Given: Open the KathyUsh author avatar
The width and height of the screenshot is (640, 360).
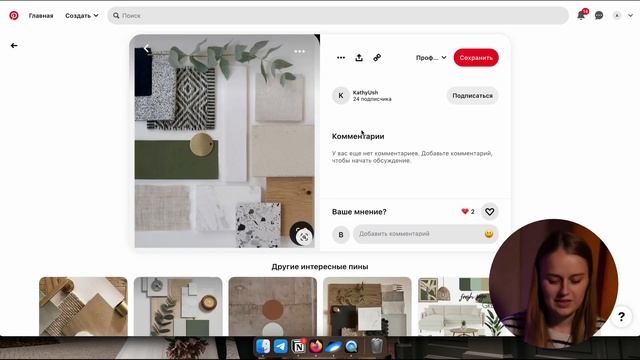Looking at the screenshot, I should click(x=341, y=96).
